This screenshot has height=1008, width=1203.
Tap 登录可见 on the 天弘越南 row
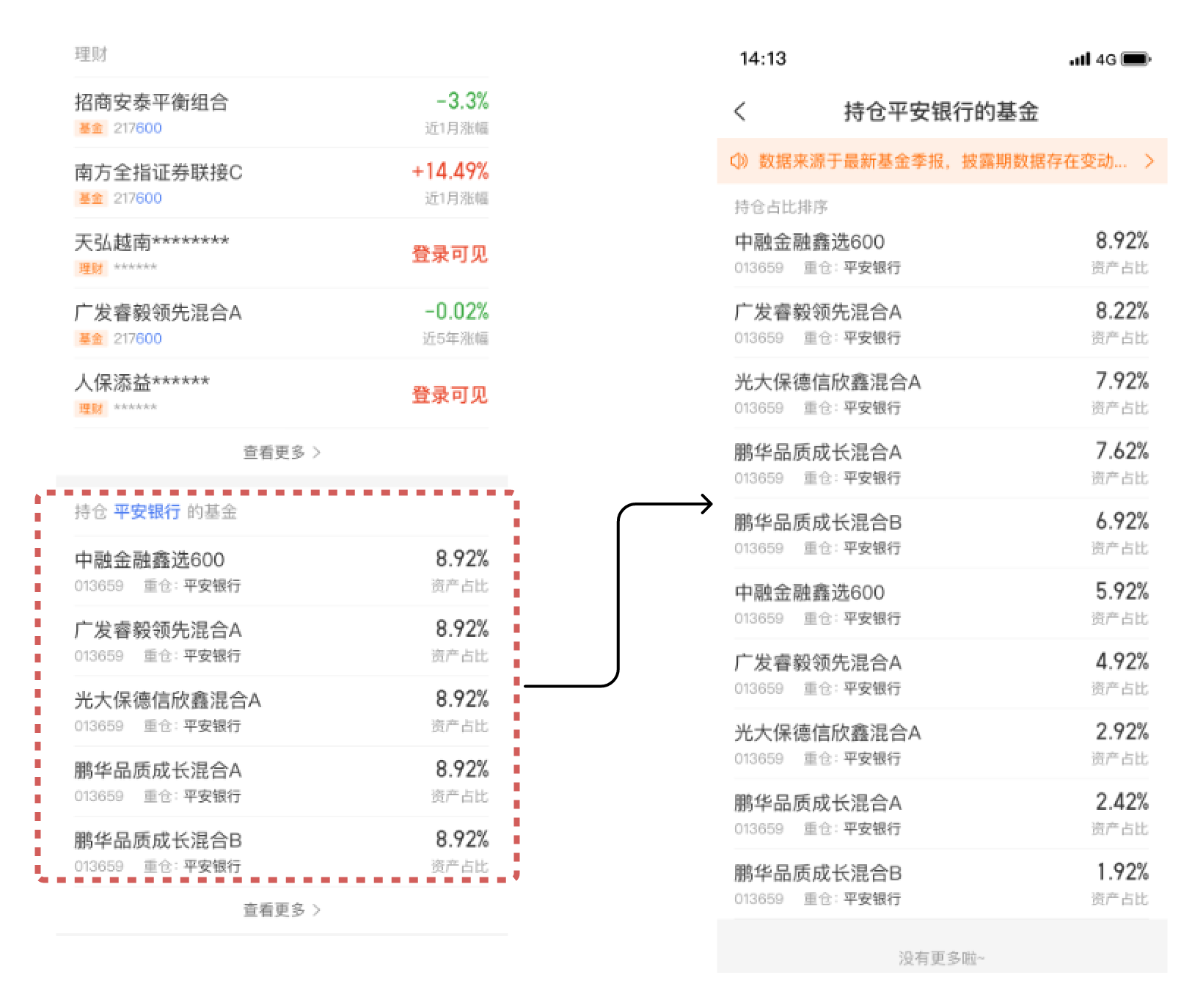[450, 254]
